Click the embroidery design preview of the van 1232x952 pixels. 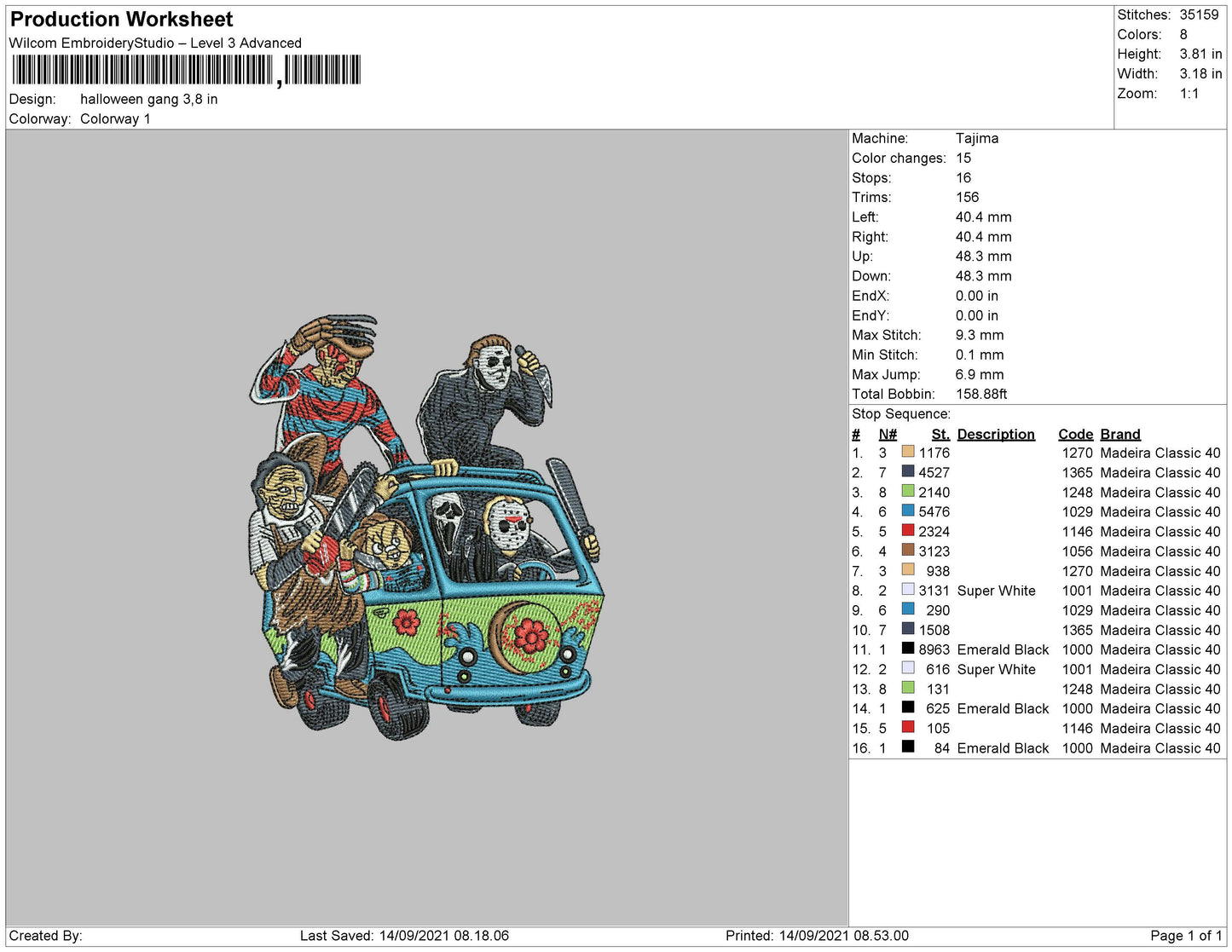coord(427,526)
